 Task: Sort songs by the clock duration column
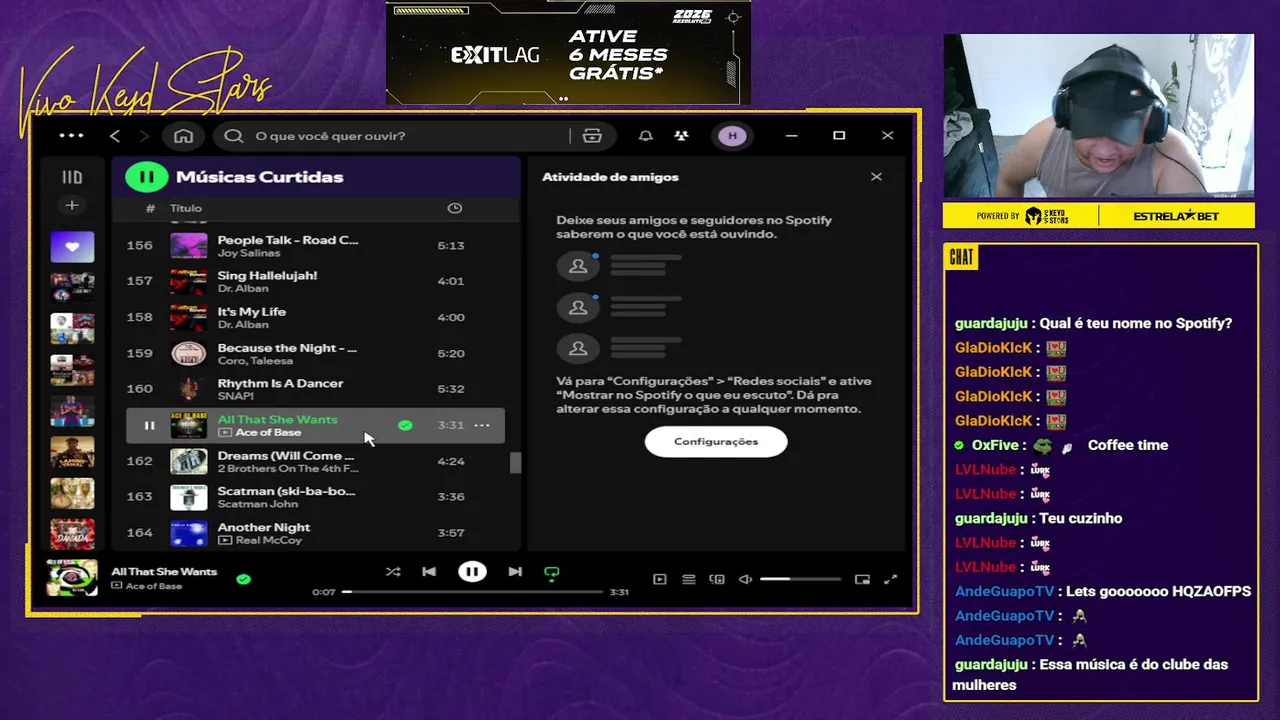(454, 208)
